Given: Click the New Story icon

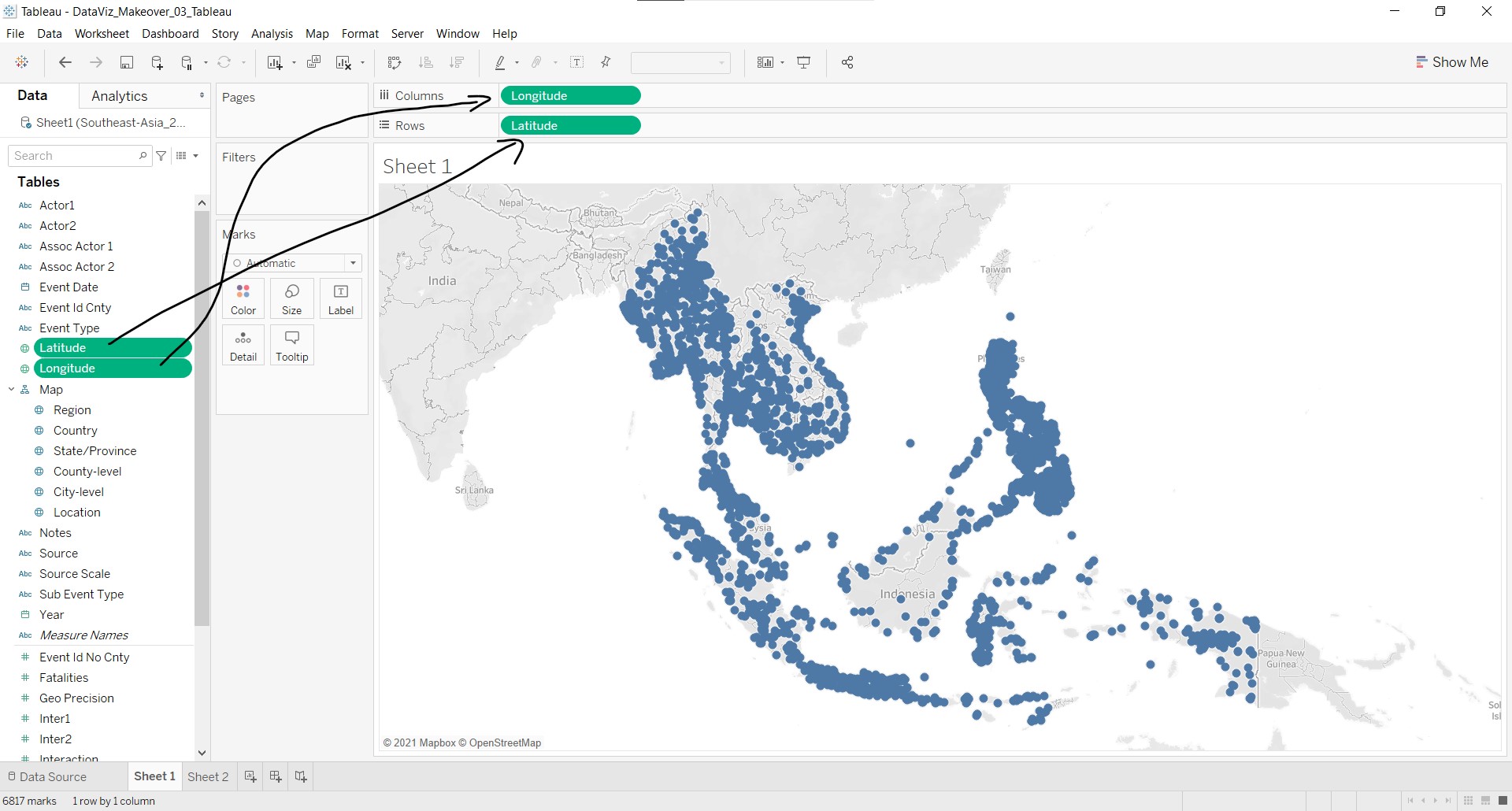Looking at the screenshot, I should coord(301,777).
